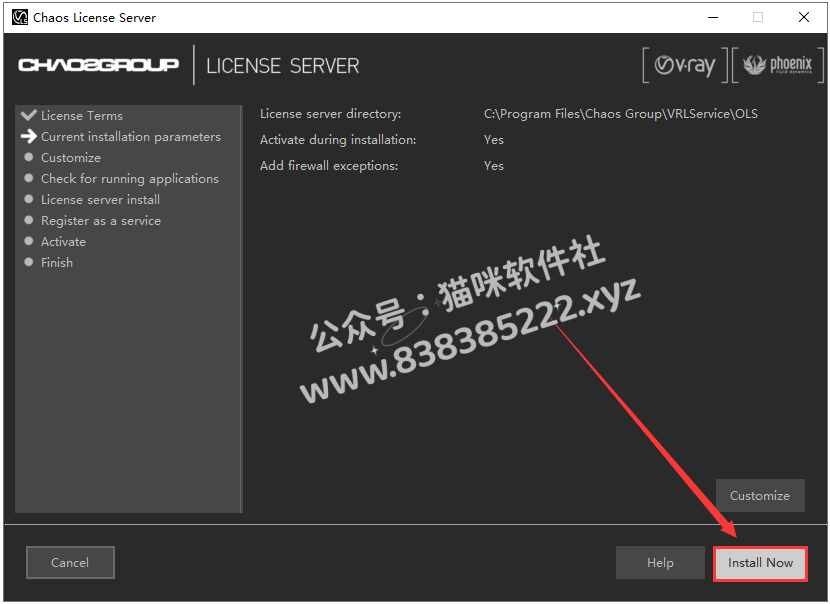Click the LICENSE SERVER header text
Viewport: 830px width, 604px height.
283,66
